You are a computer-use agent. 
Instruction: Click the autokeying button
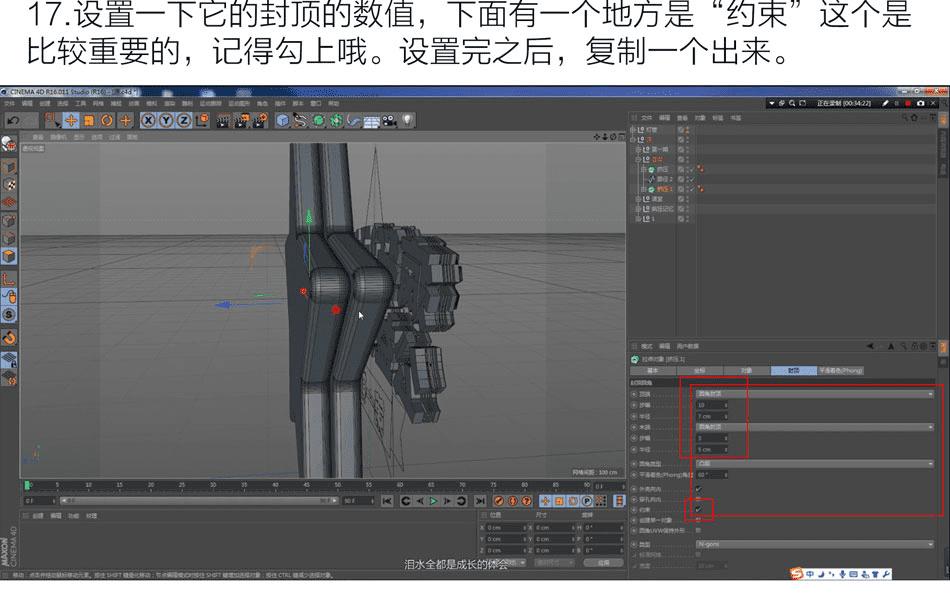point(513,501)
